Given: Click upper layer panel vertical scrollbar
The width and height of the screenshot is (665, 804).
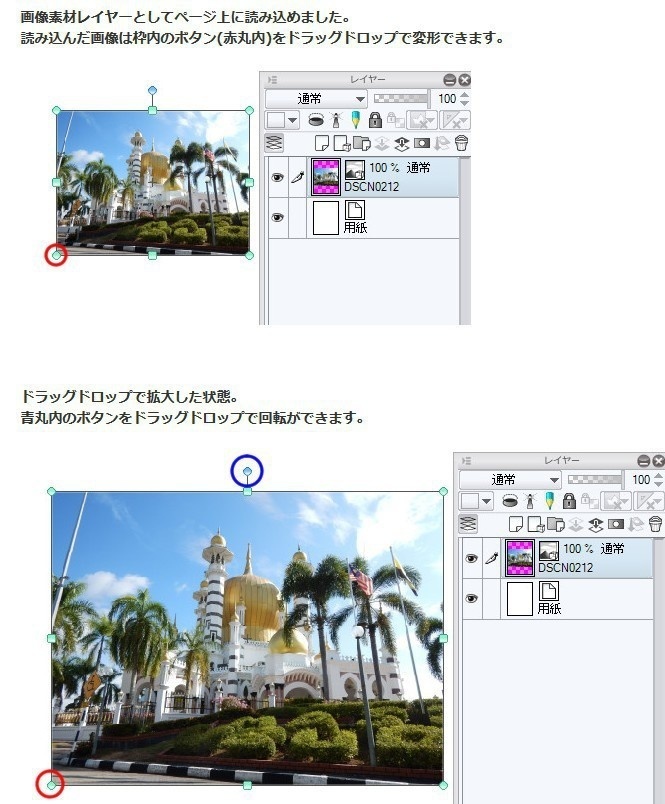Looking at the screenshot, I should 465,240.
